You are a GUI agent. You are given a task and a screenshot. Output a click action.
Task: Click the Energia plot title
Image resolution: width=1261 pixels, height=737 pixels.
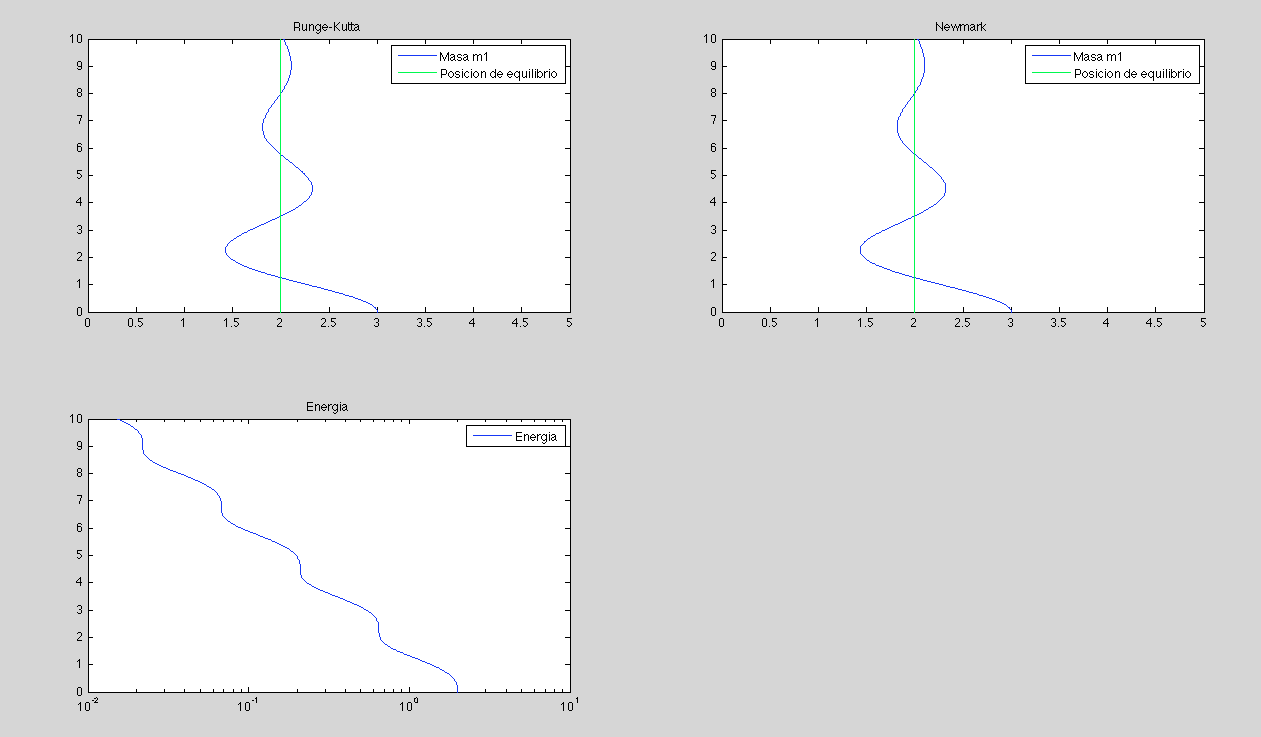(x=327, y=407)
